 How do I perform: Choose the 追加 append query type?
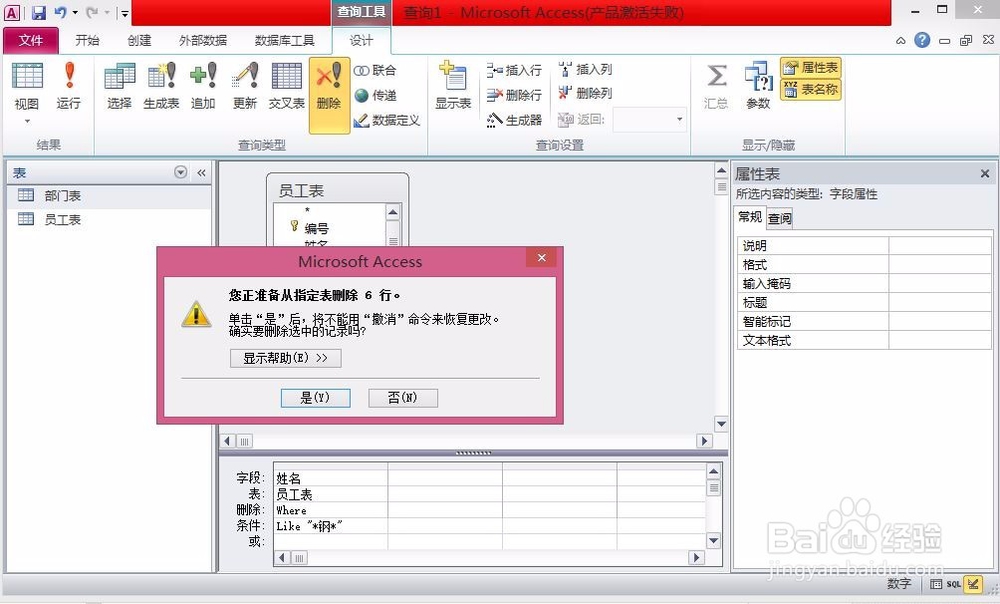203,86
